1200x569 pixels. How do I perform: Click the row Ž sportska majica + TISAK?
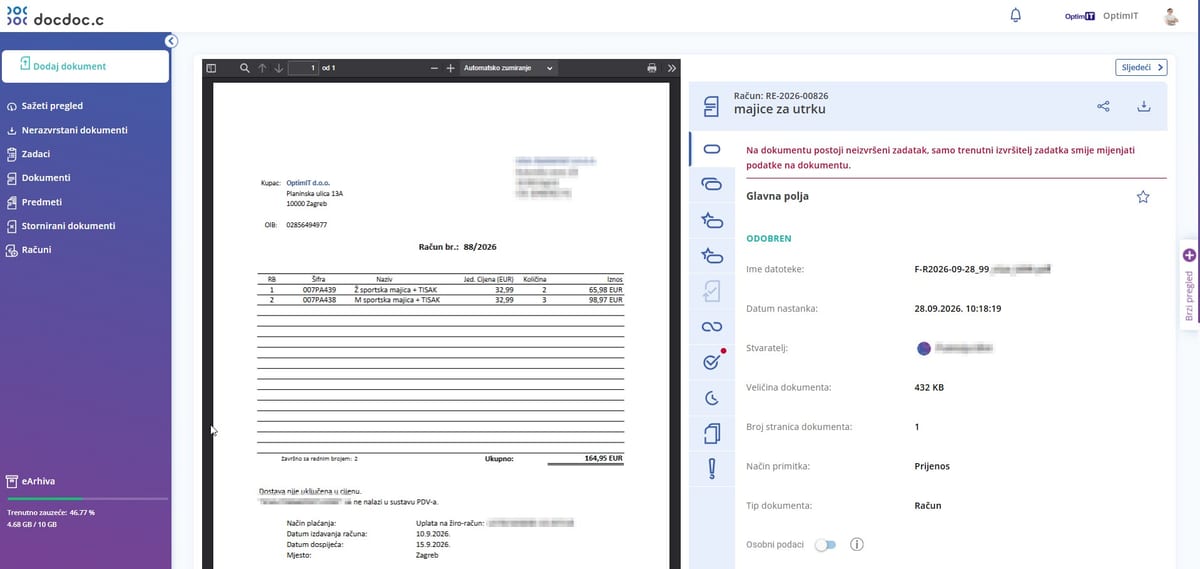tap(440, 289)
